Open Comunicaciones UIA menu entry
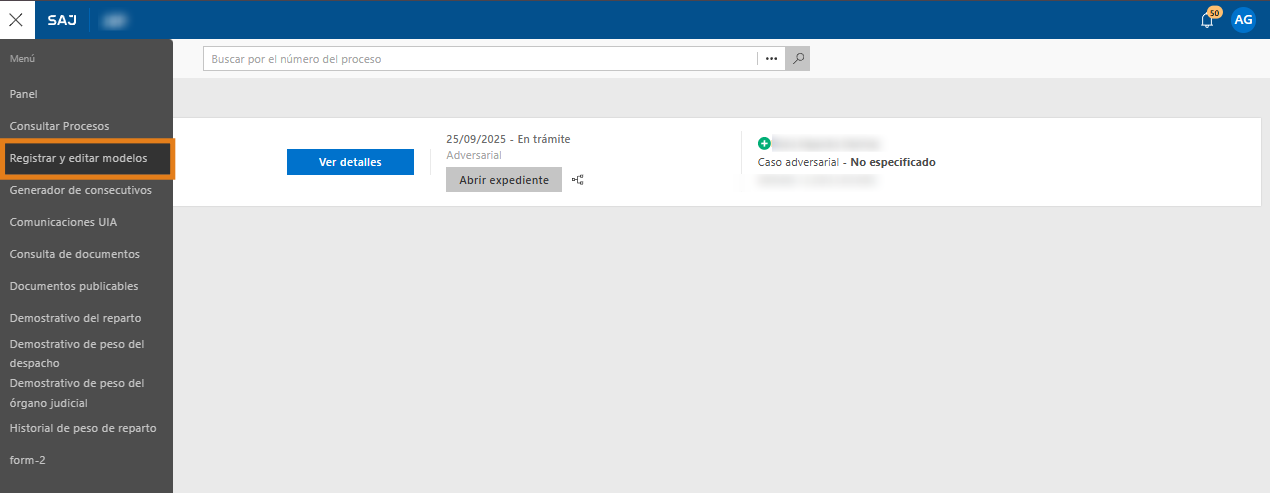The image size is (1270, 493). 63,222
